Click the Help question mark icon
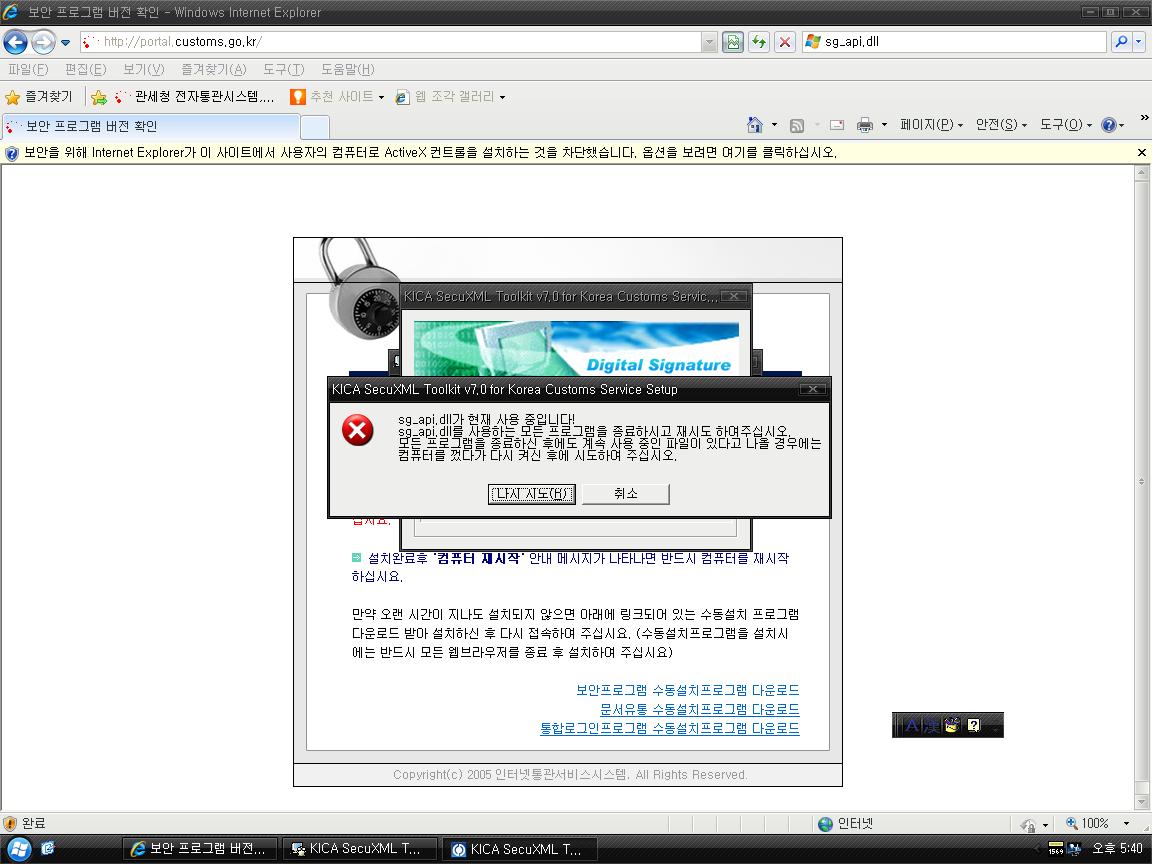Image resolution: width=1152 pixels, height=864 pixels. tap(1109, 125)
